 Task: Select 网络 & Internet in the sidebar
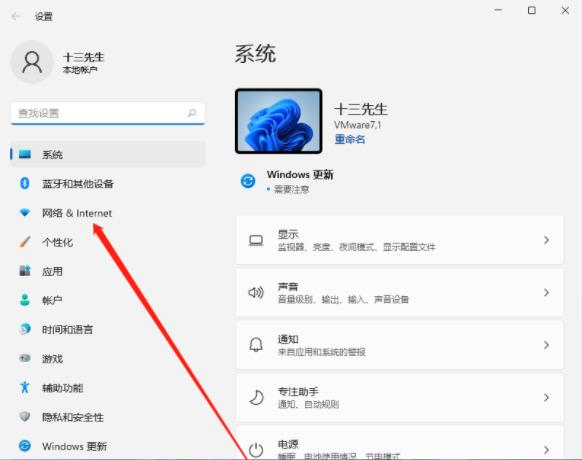[x=108, y=213]
